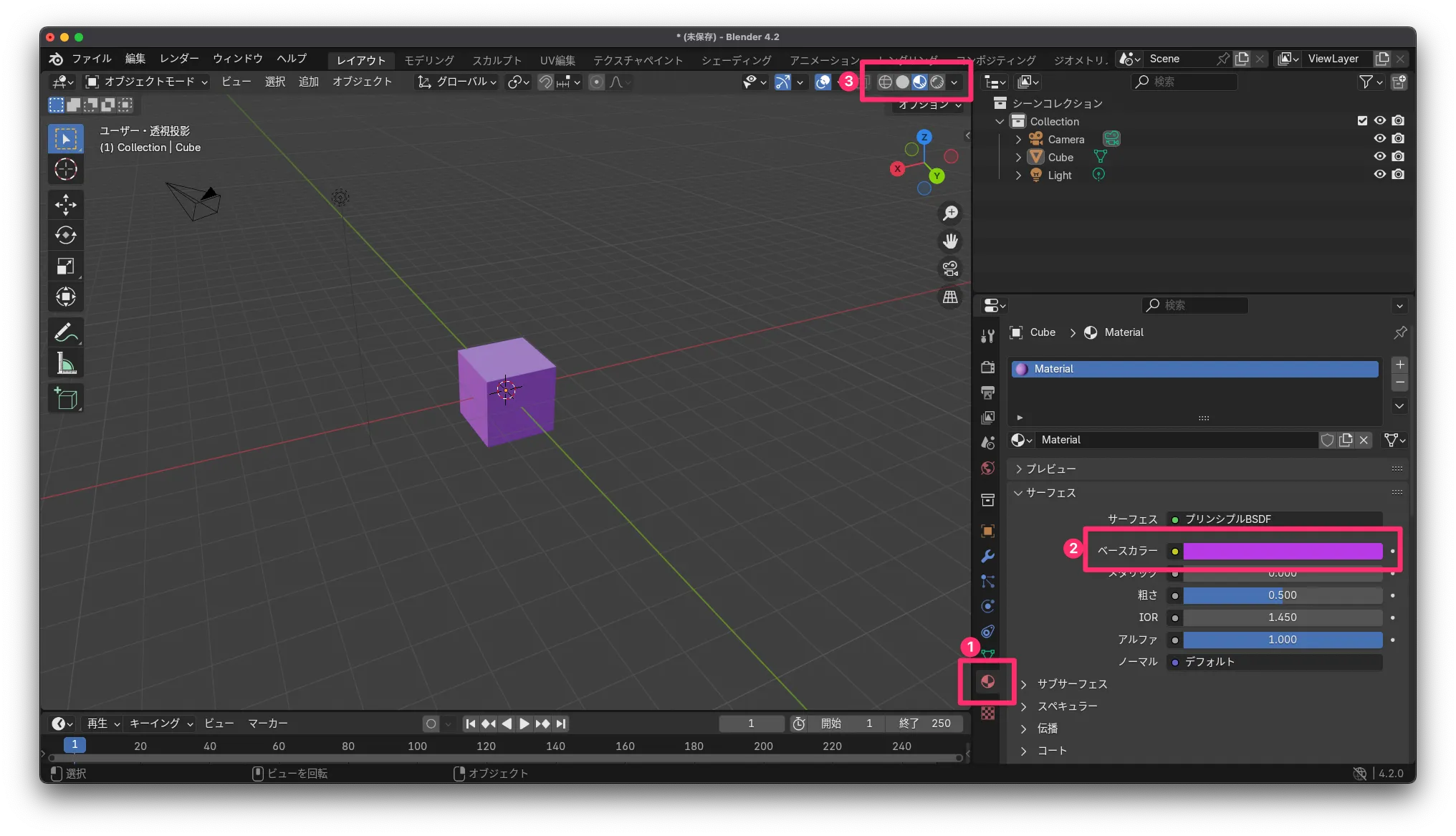Select the Measure tool
The width and height of the screenshot is (1456, 836).
coord(66,364)
